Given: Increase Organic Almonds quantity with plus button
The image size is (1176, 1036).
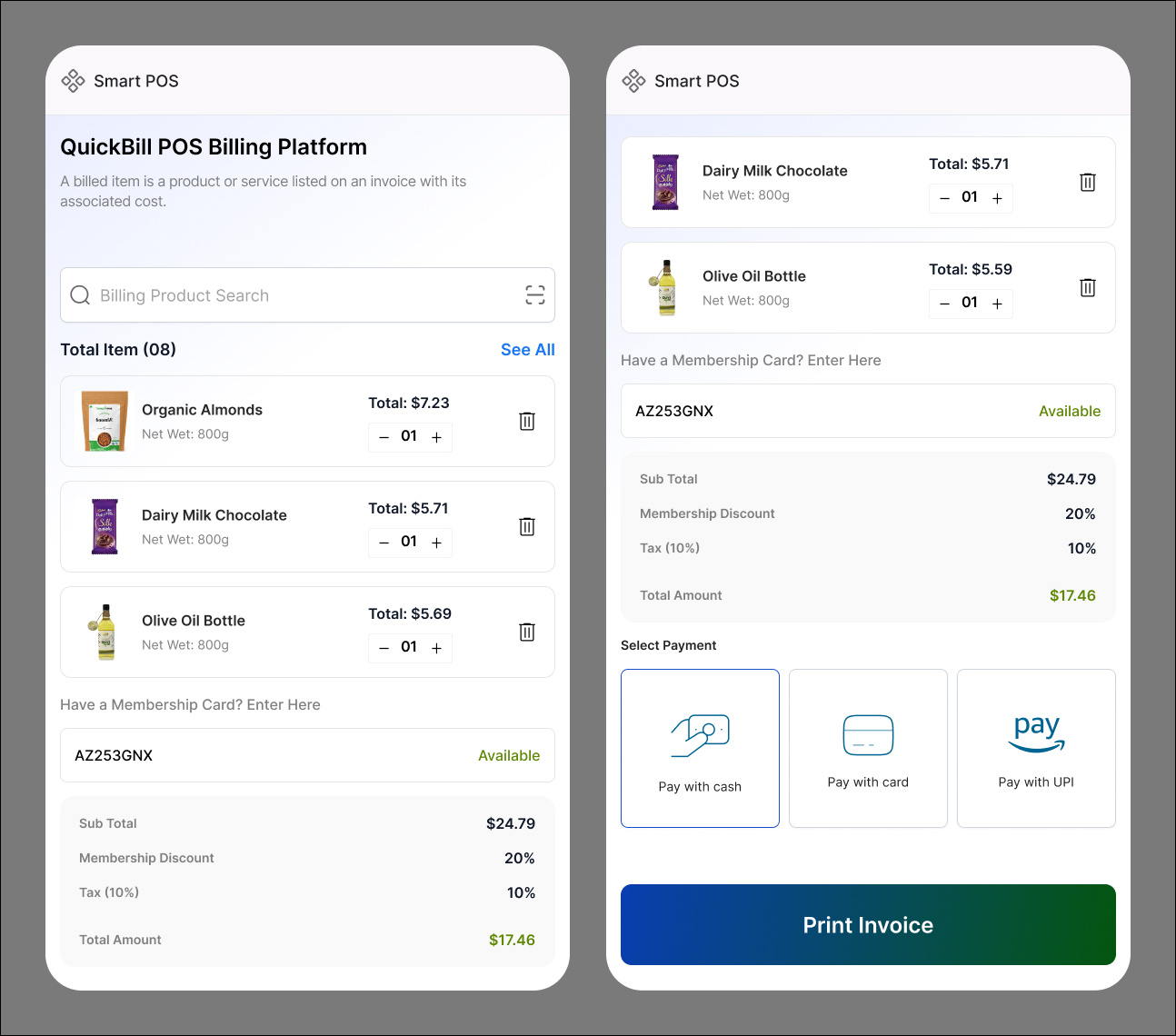Looking at the screenshot, I should [436, 437].
